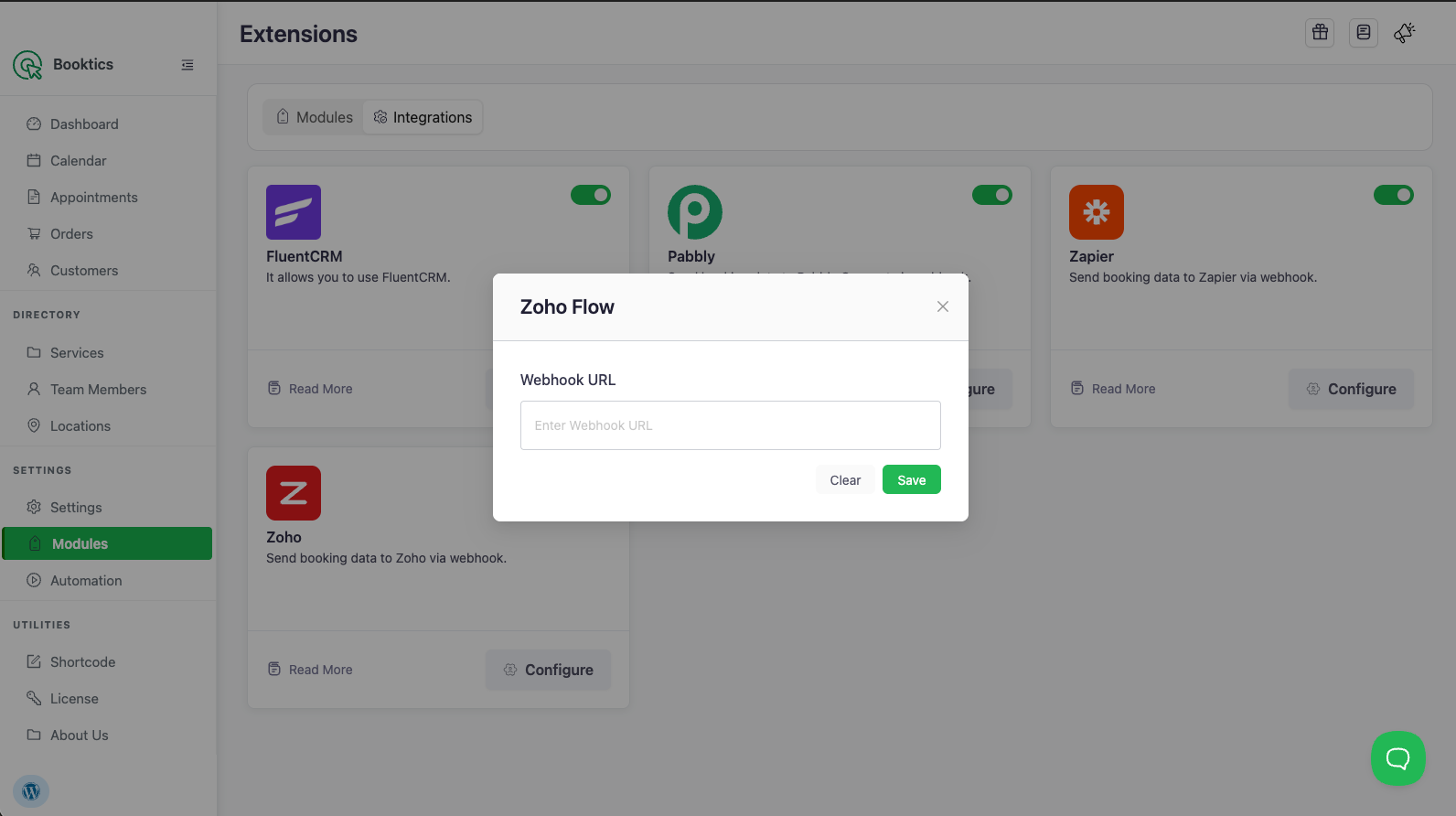Close the Zoho Flow dialog

point(943,306)
